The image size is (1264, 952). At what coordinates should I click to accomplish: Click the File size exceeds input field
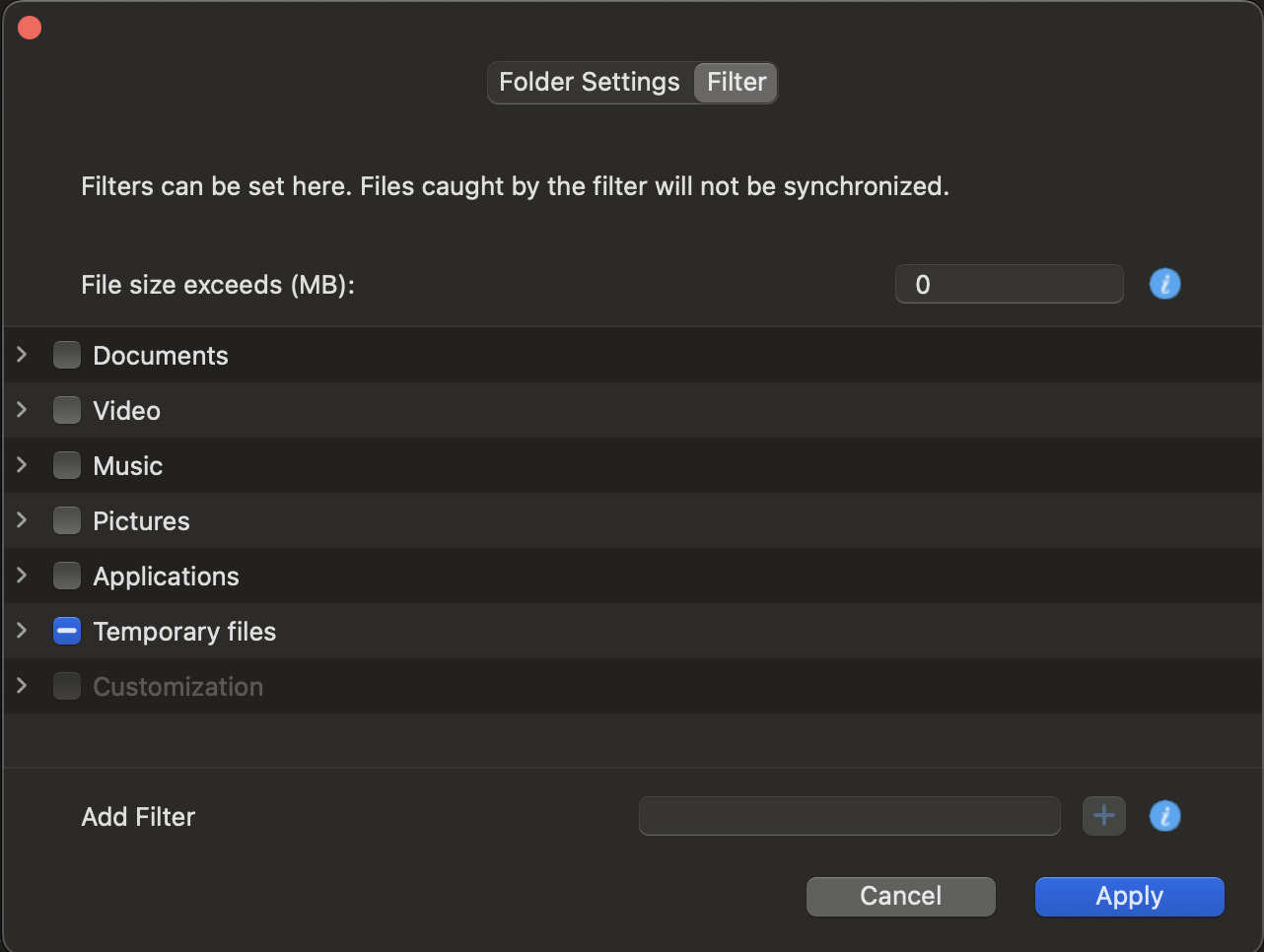[1010, 284]
